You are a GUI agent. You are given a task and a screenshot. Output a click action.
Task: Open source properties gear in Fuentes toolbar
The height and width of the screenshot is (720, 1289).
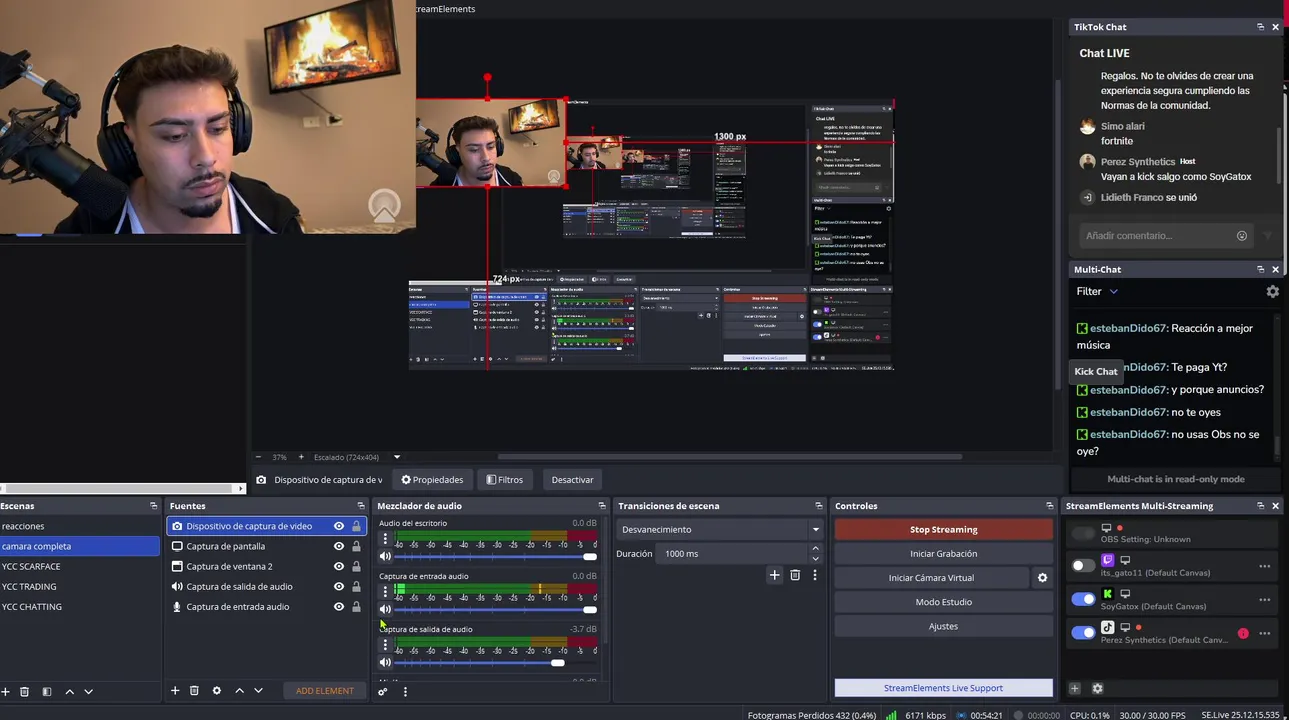[x=216, y=691]
